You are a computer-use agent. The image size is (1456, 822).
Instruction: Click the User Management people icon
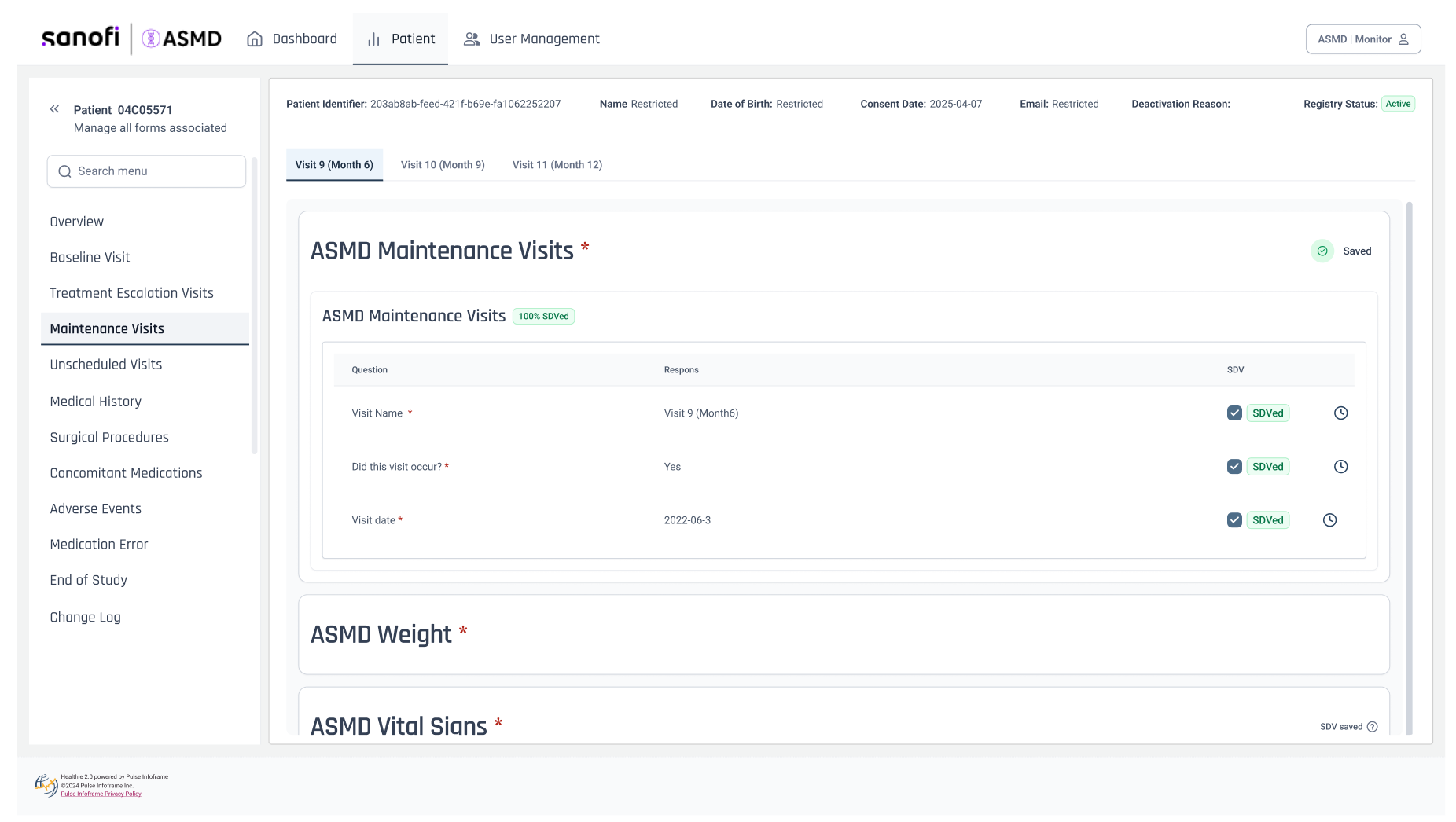click(472, 39)
